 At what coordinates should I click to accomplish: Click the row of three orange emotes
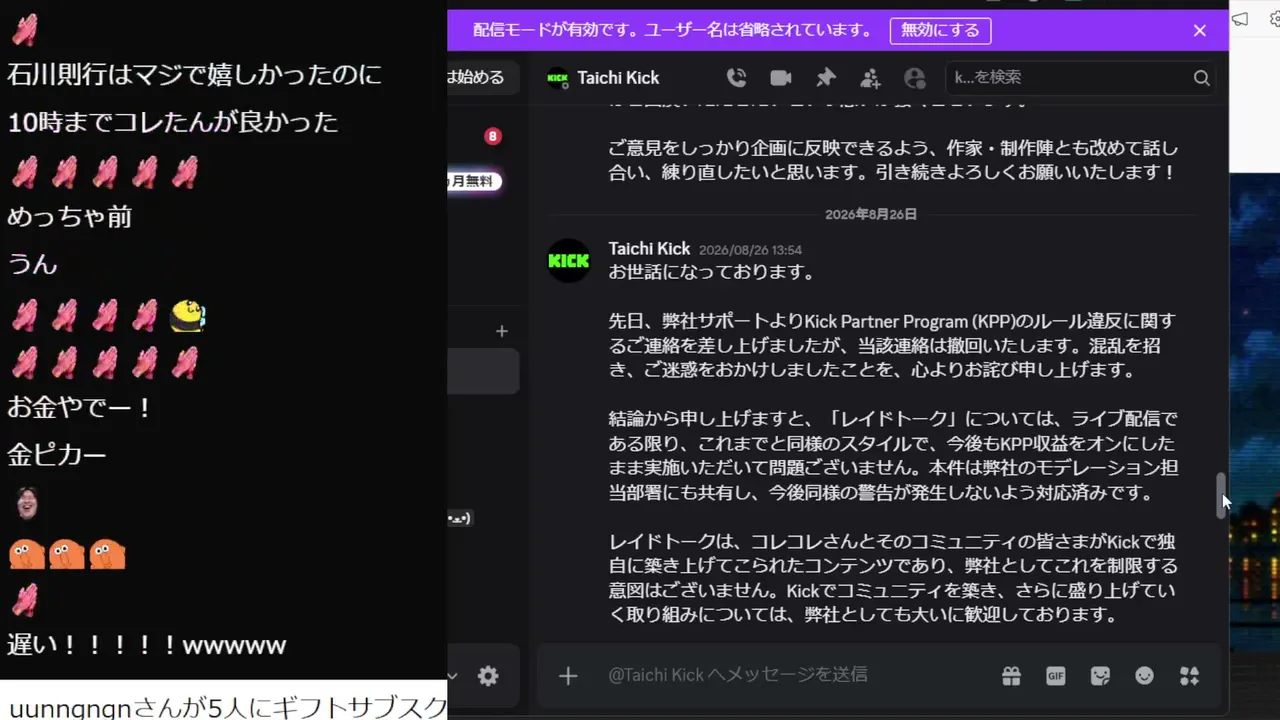(x=67, y=554)
